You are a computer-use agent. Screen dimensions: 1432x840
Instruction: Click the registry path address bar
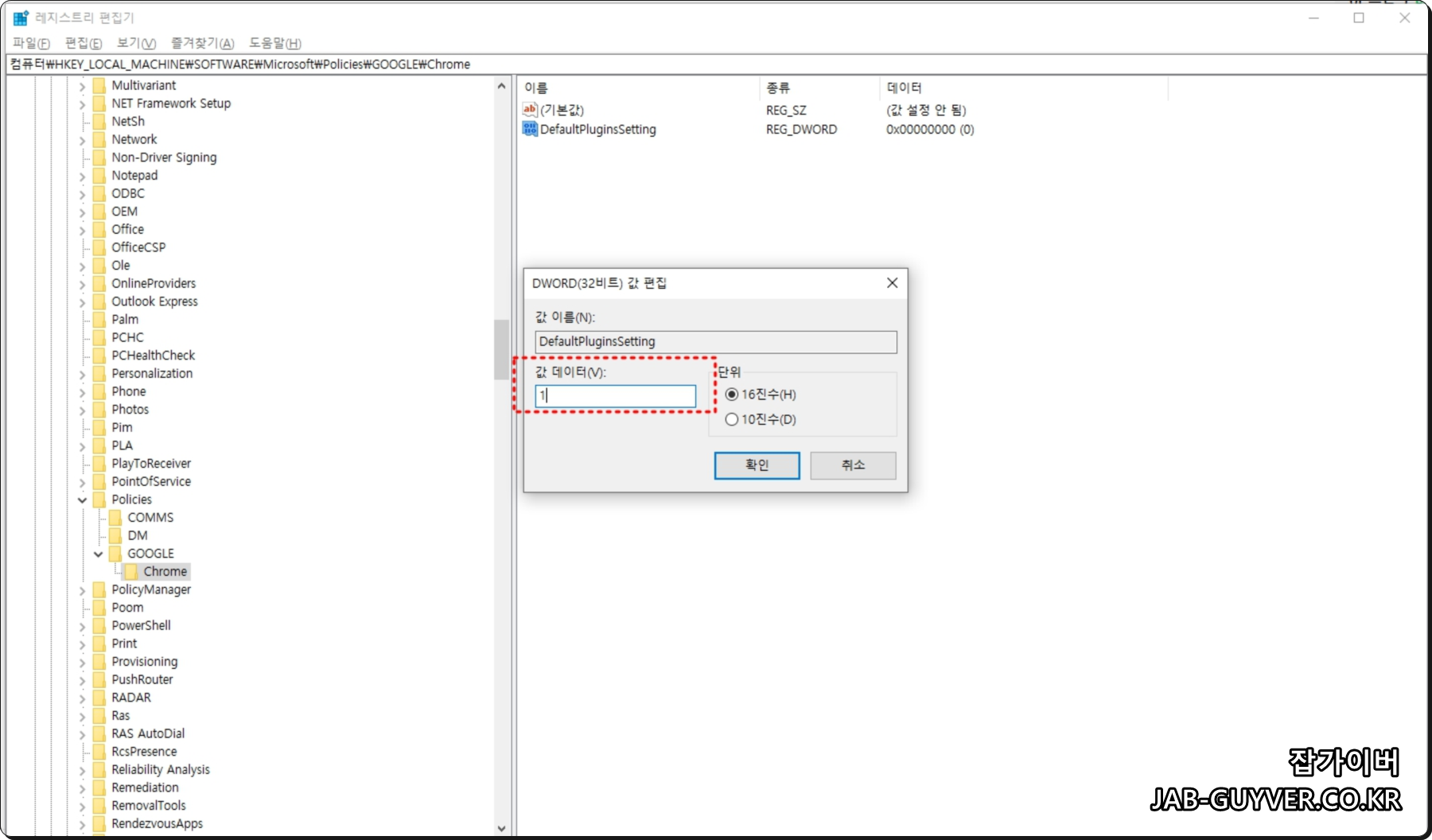[716, 64]
